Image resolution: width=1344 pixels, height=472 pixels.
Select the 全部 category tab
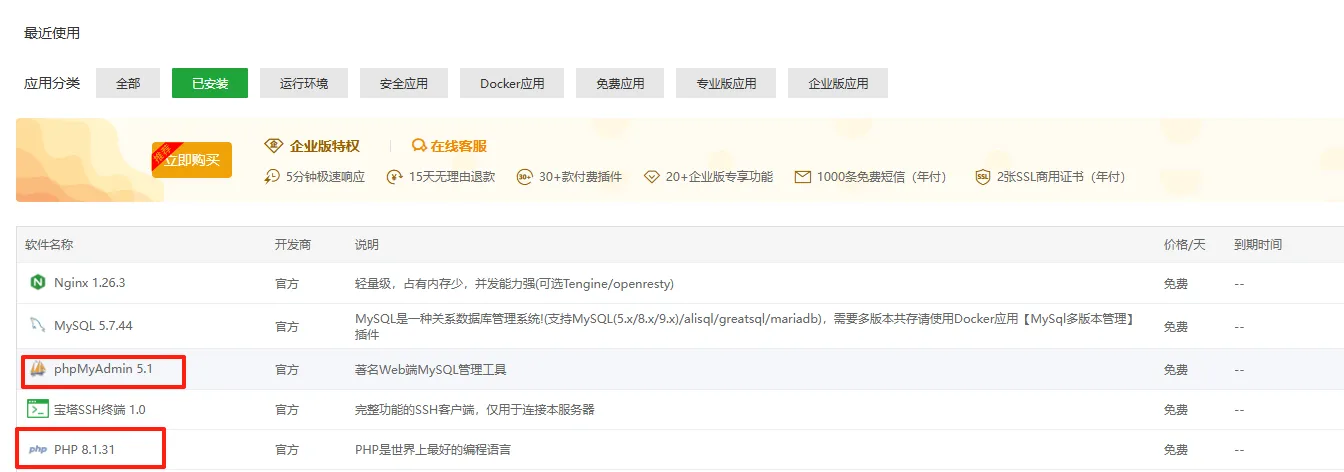point(128,84)
